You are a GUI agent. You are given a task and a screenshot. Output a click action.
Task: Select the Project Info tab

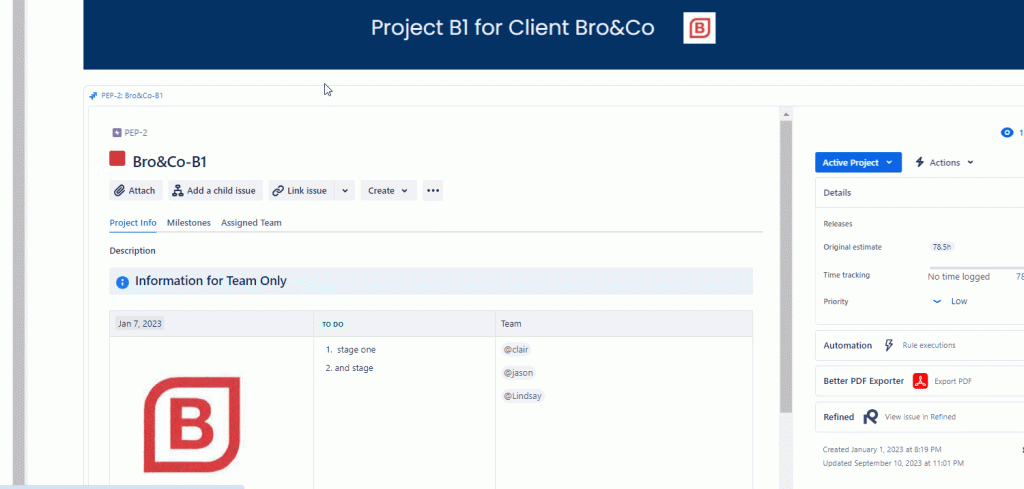point(133,223)
